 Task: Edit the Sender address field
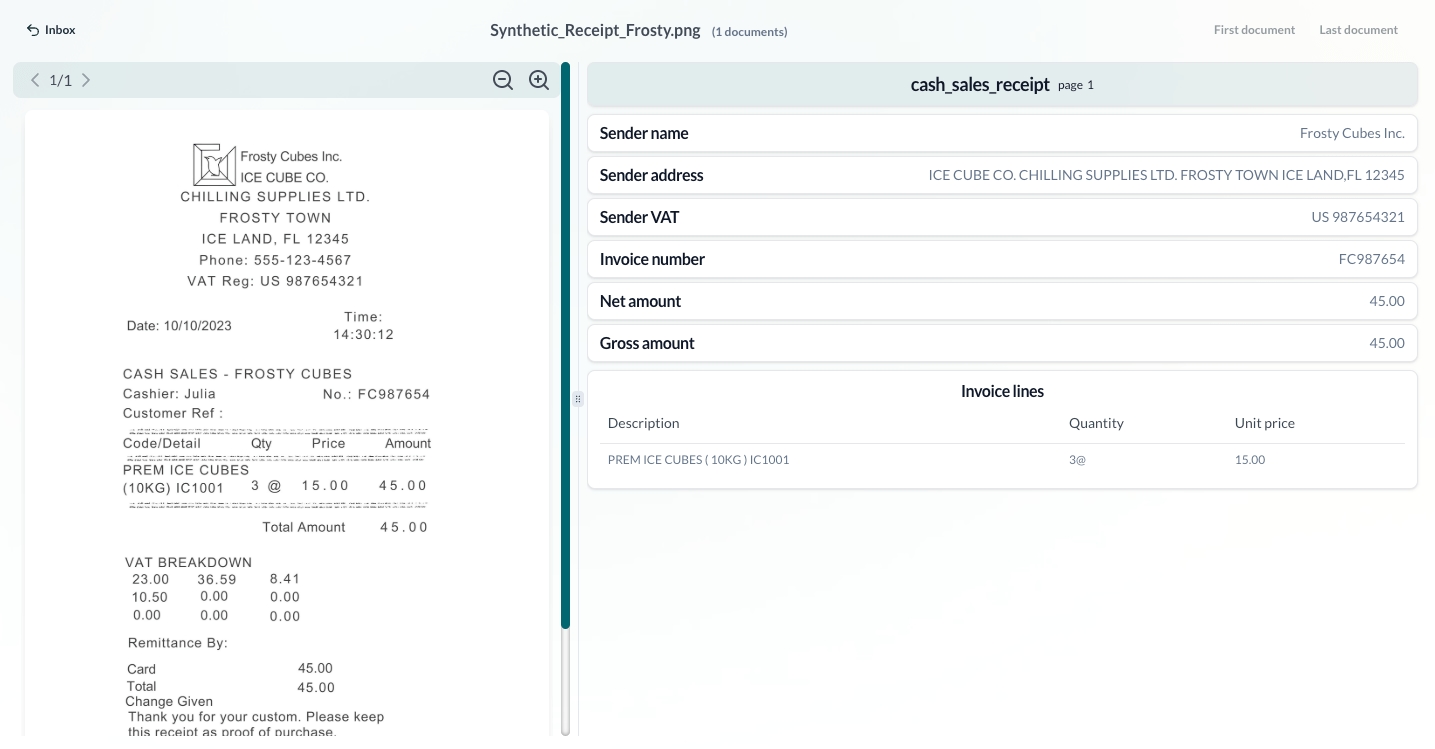click(x=1166, y=175)
